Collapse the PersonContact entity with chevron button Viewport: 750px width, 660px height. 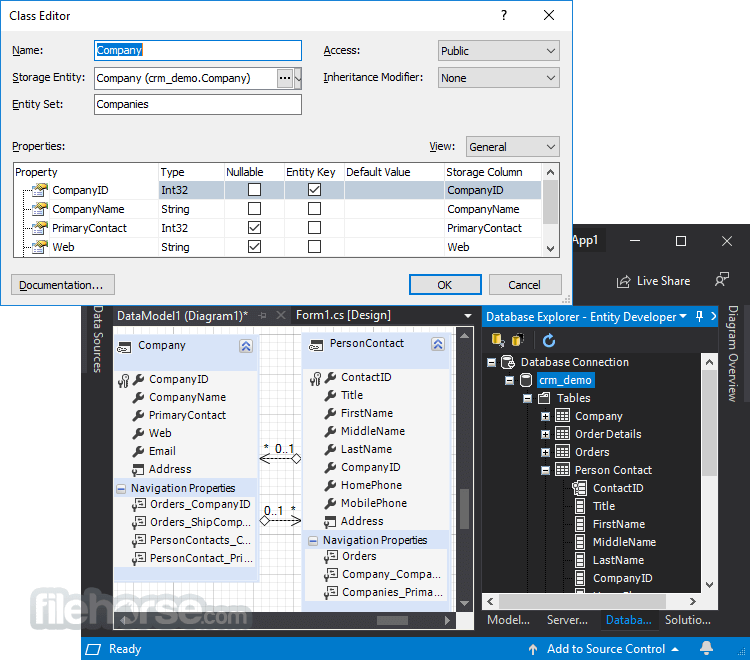pyautogui.click(x=438, y=344)
